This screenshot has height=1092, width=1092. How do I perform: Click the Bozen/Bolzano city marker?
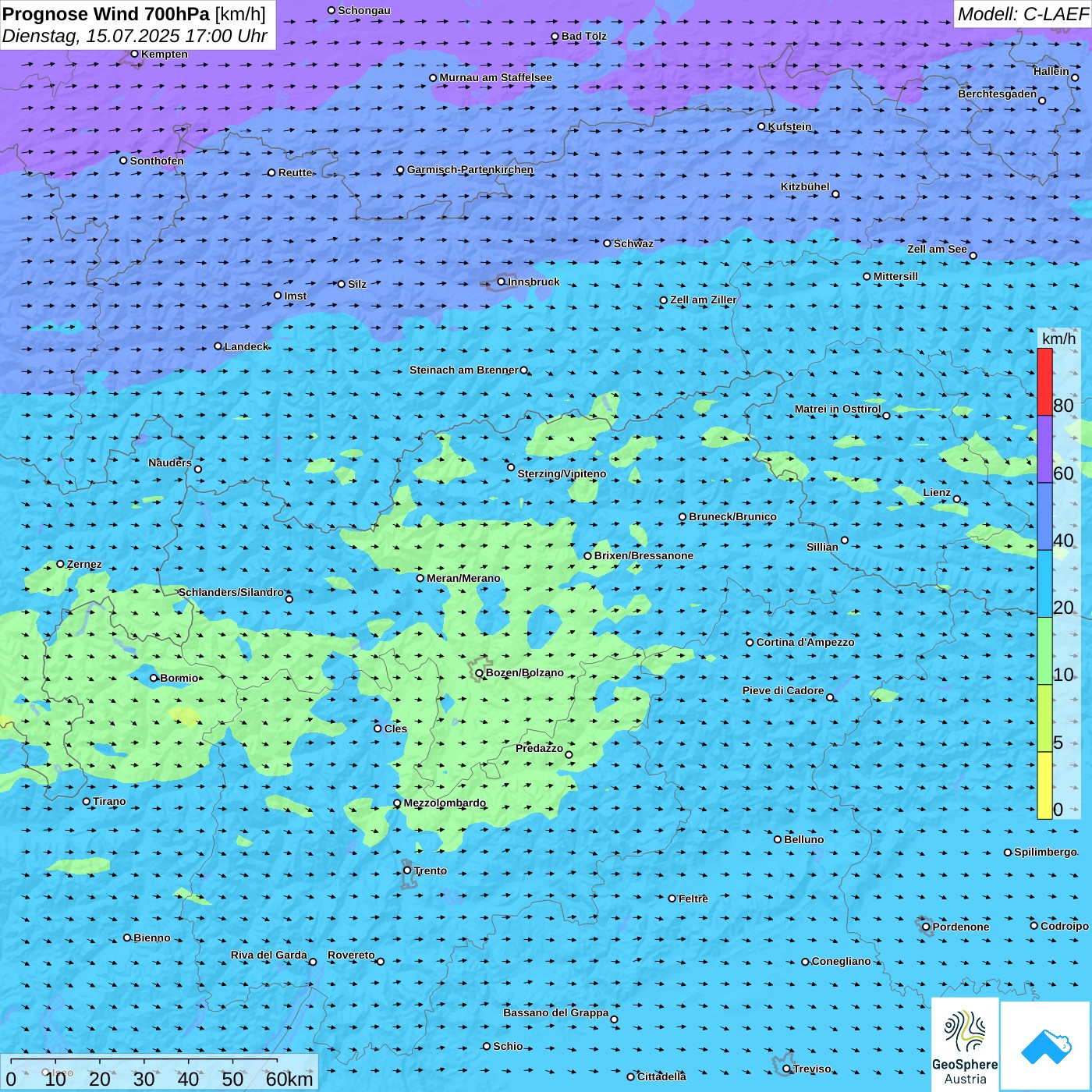click(x=479, y=673)
